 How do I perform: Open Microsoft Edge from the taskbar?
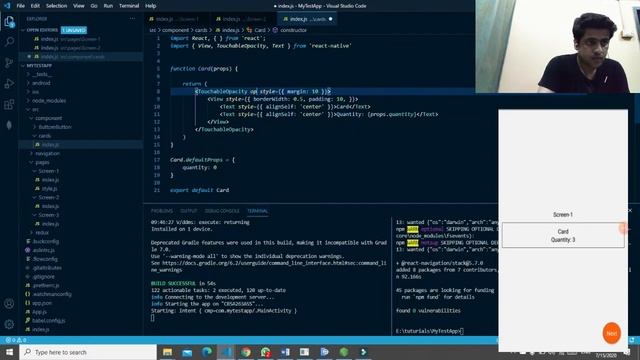(207, 352)
